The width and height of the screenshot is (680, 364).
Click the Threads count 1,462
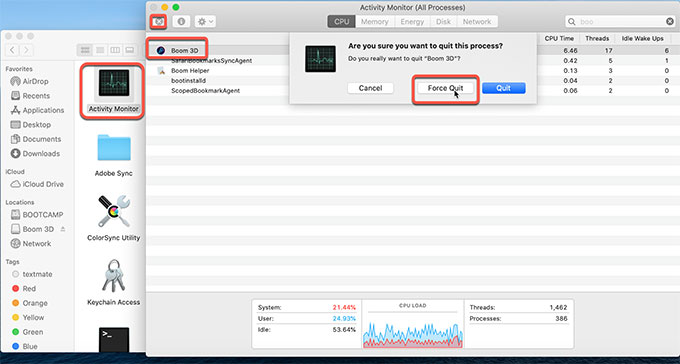coord(558,308)
